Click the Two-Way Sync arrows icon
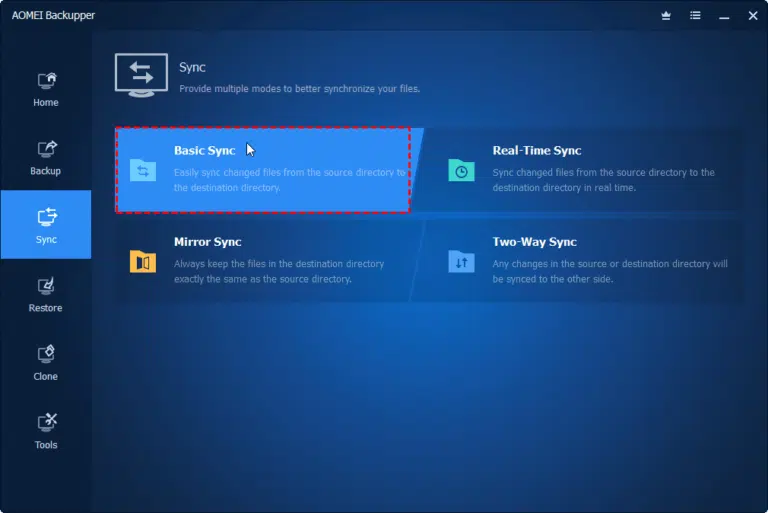The height and width of the screenshot is (513, 768). [461, 261]
